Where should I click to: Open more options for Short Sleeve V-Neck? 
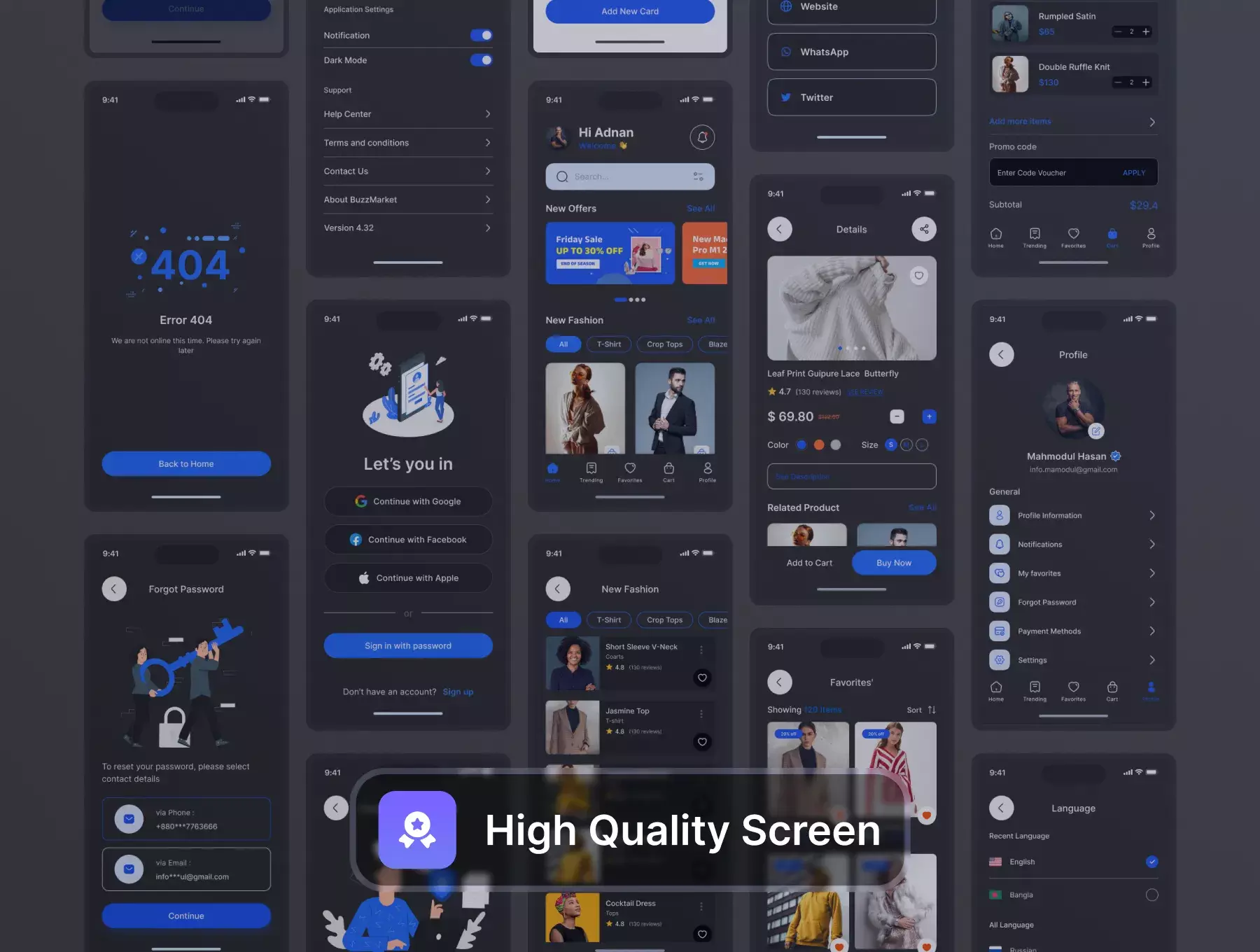point(701,650)
